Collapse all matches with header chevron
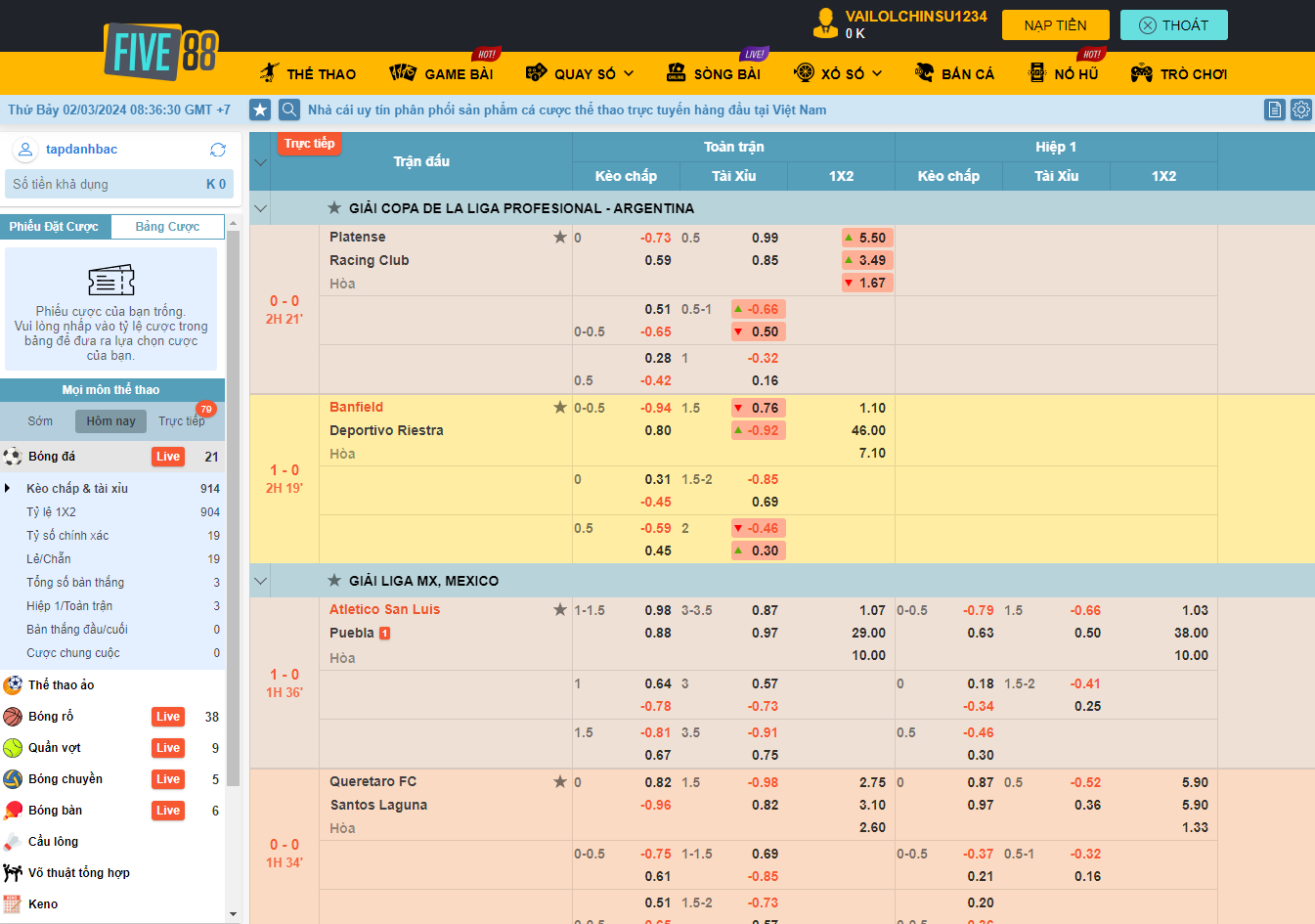1315x924 pixels. pos(260,161)
